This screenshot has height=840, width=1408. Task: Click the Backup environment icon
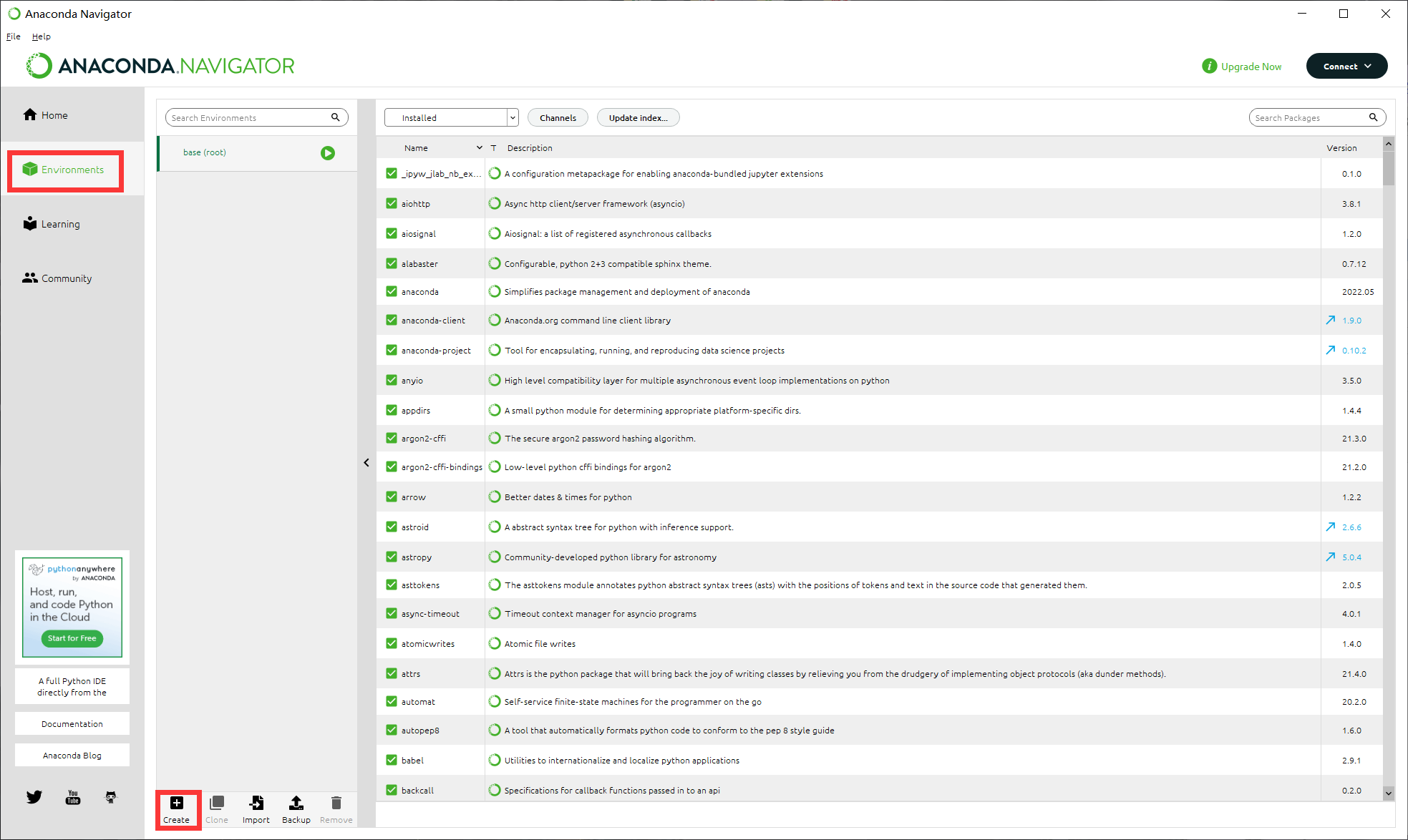coord(296,803)
